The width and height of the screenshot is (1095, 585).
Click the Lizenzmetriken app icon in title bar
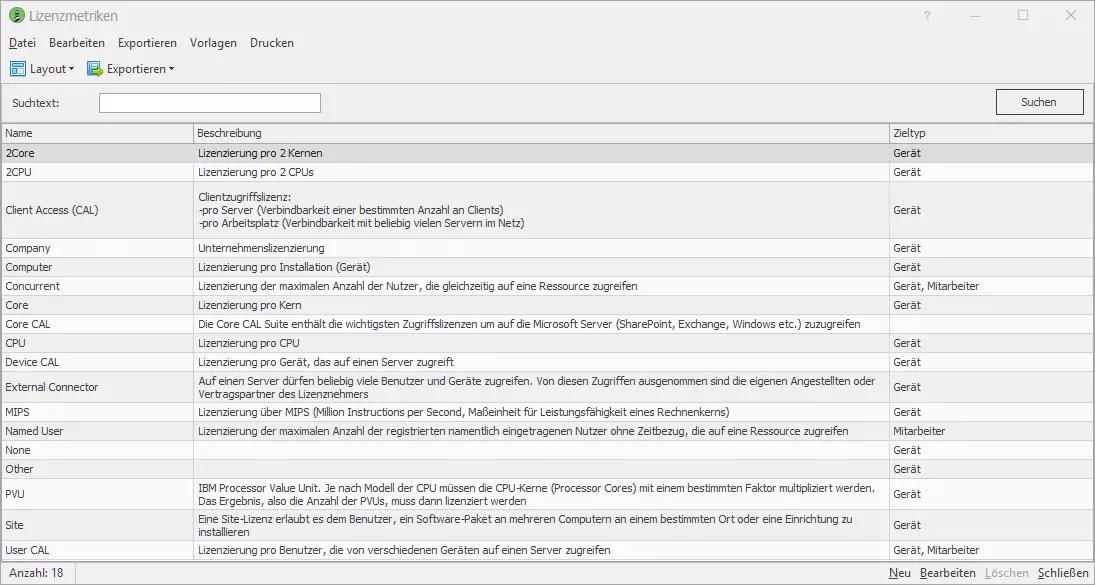(16, 15)
